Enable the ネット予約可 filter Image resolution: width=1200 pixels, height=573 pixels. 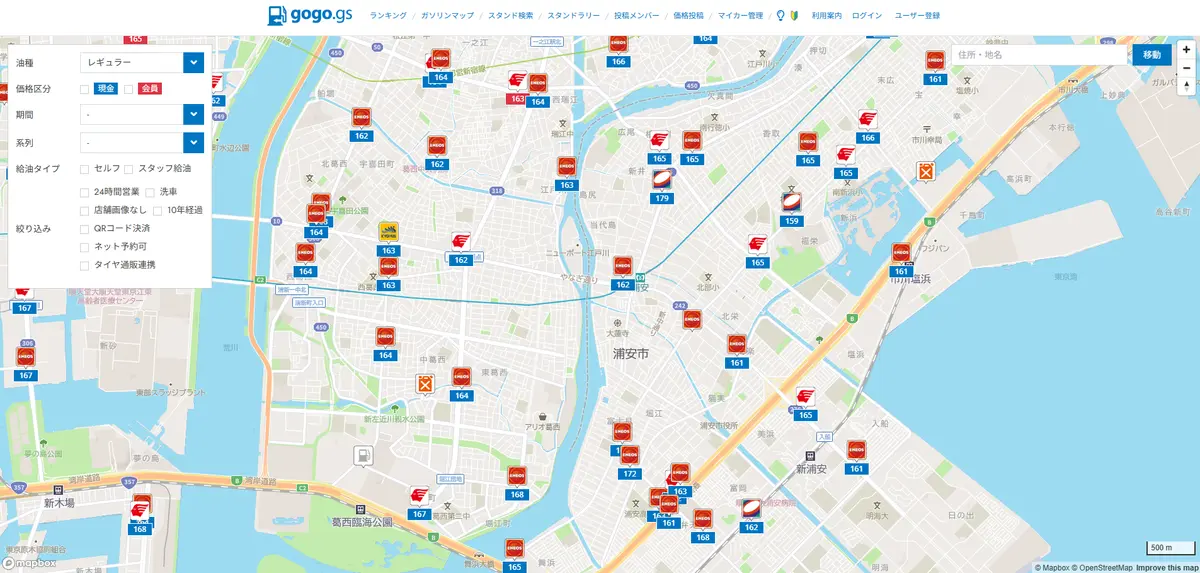[x=85, y=246]
